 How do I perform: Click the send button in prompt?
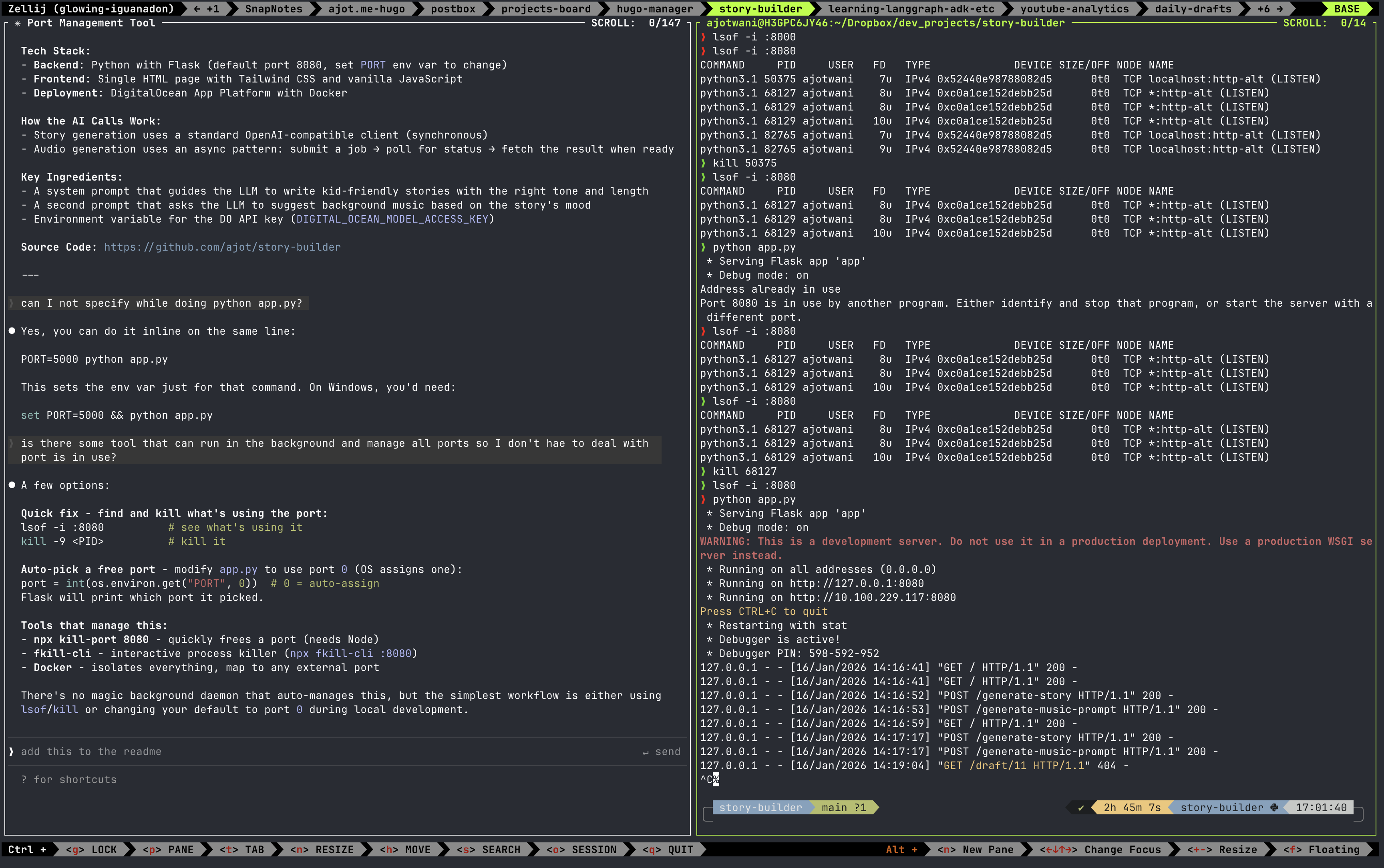tap(661, 751)
